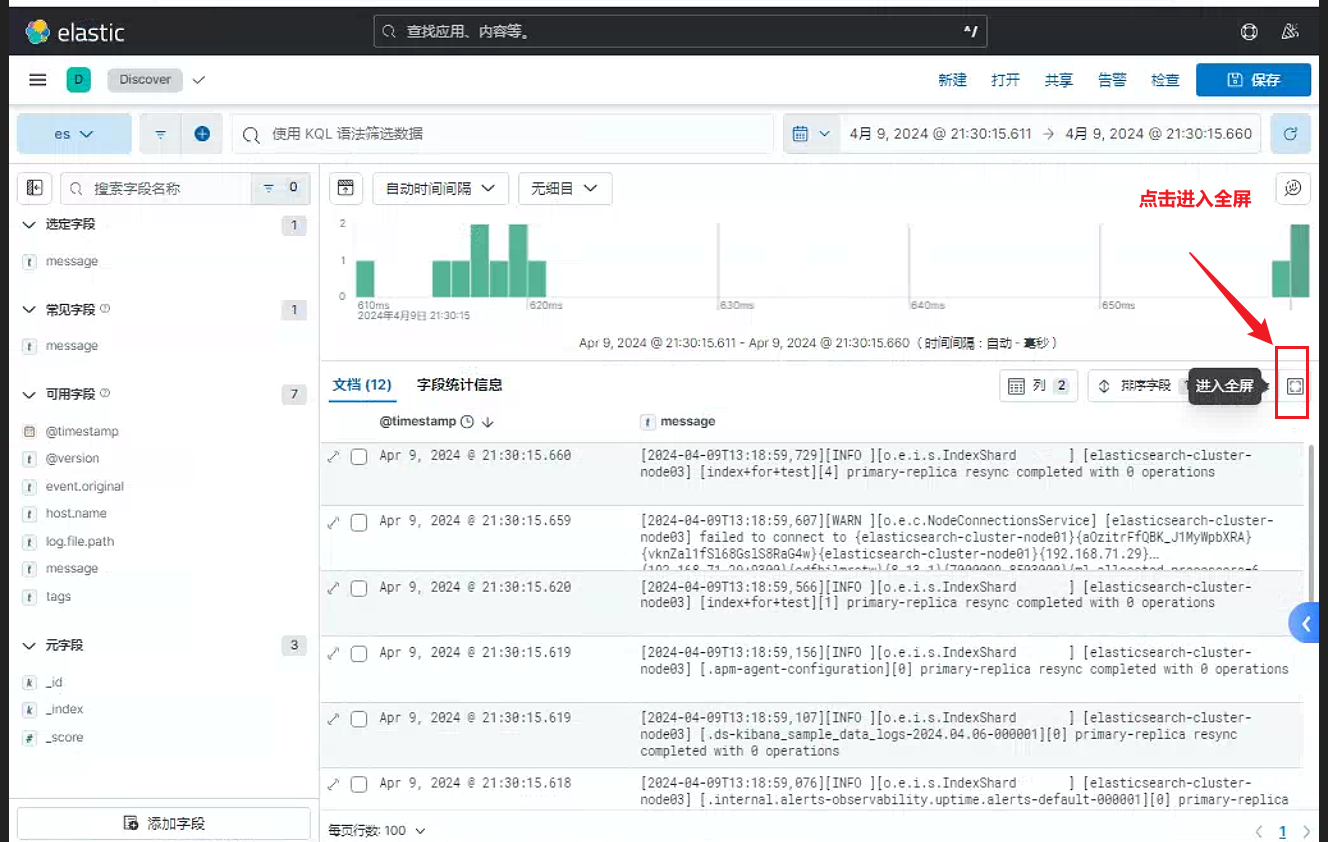Screen dimensions: 1328x842
Task: Open the 每页行数 100 dropdown
Action: tap(377, 830)
